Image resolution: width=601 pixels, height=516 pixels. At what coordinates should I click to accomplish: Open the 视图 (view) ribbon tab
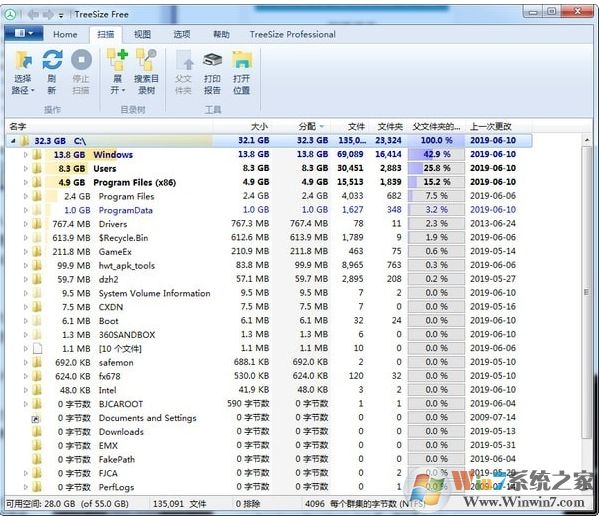143,34
